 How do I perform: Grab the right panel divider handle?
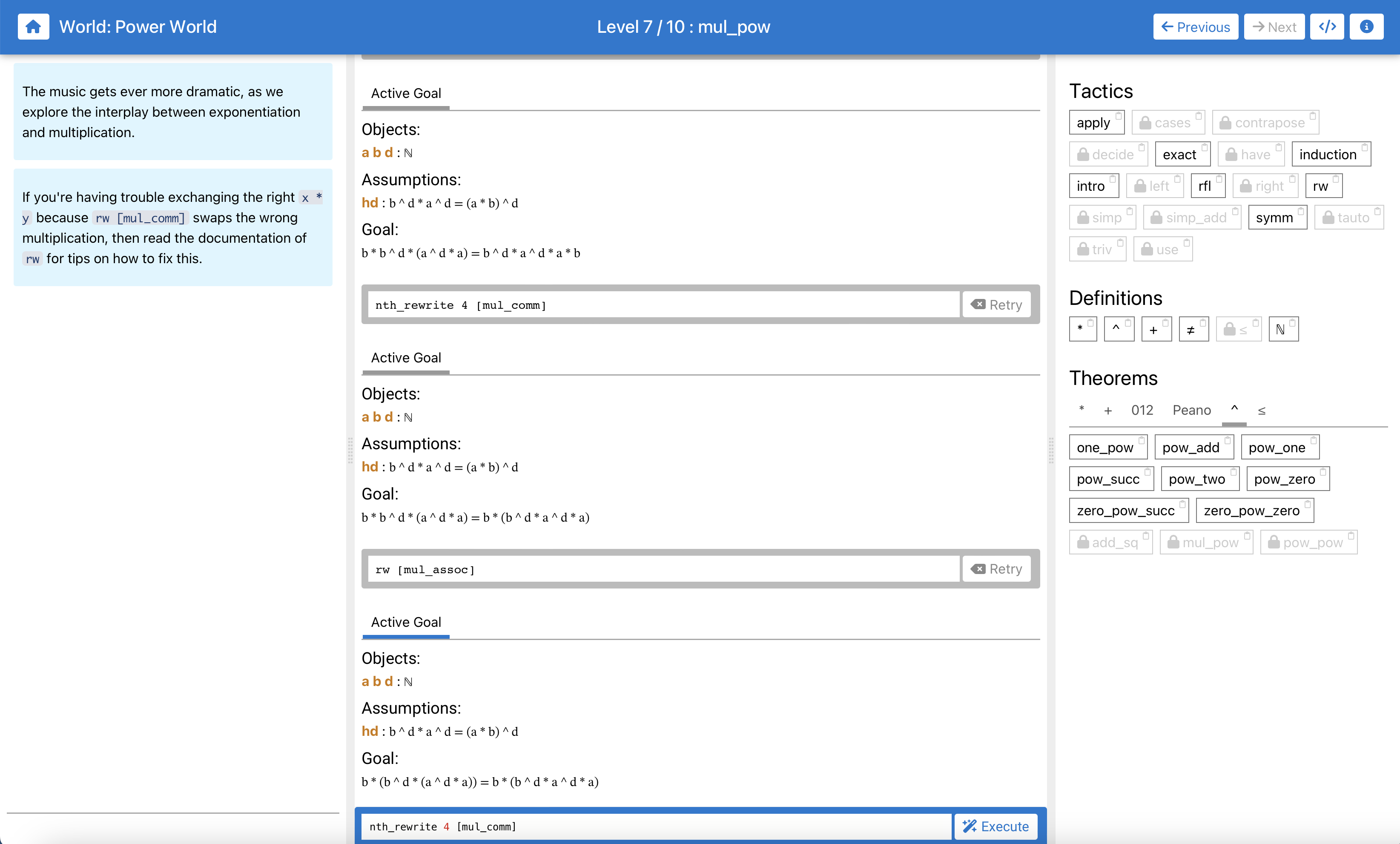(1051, 450)
